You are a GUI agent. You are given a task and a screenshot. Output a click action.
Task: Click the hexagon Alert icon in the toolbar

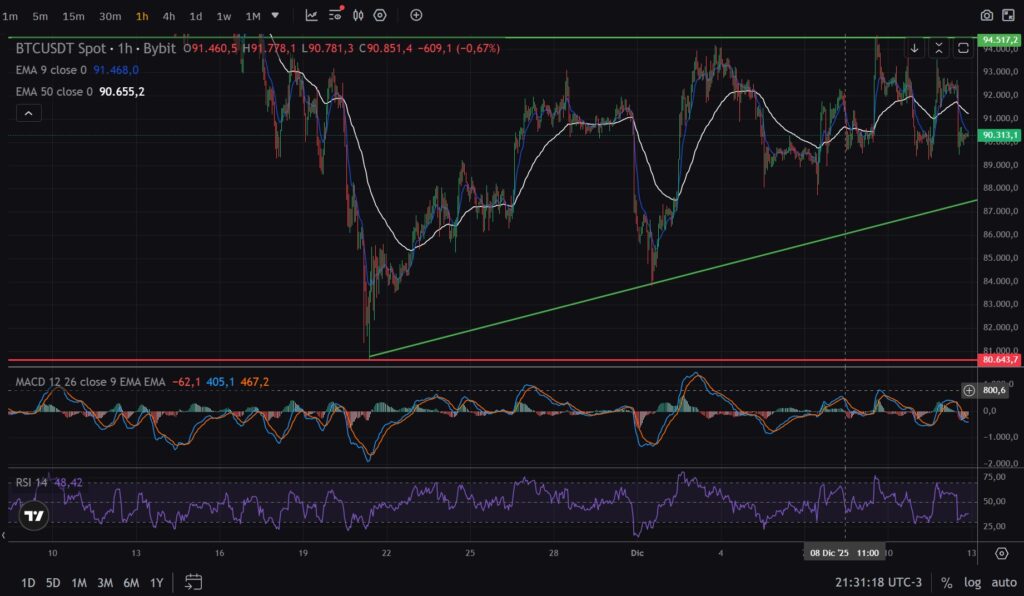pos(378,15)
